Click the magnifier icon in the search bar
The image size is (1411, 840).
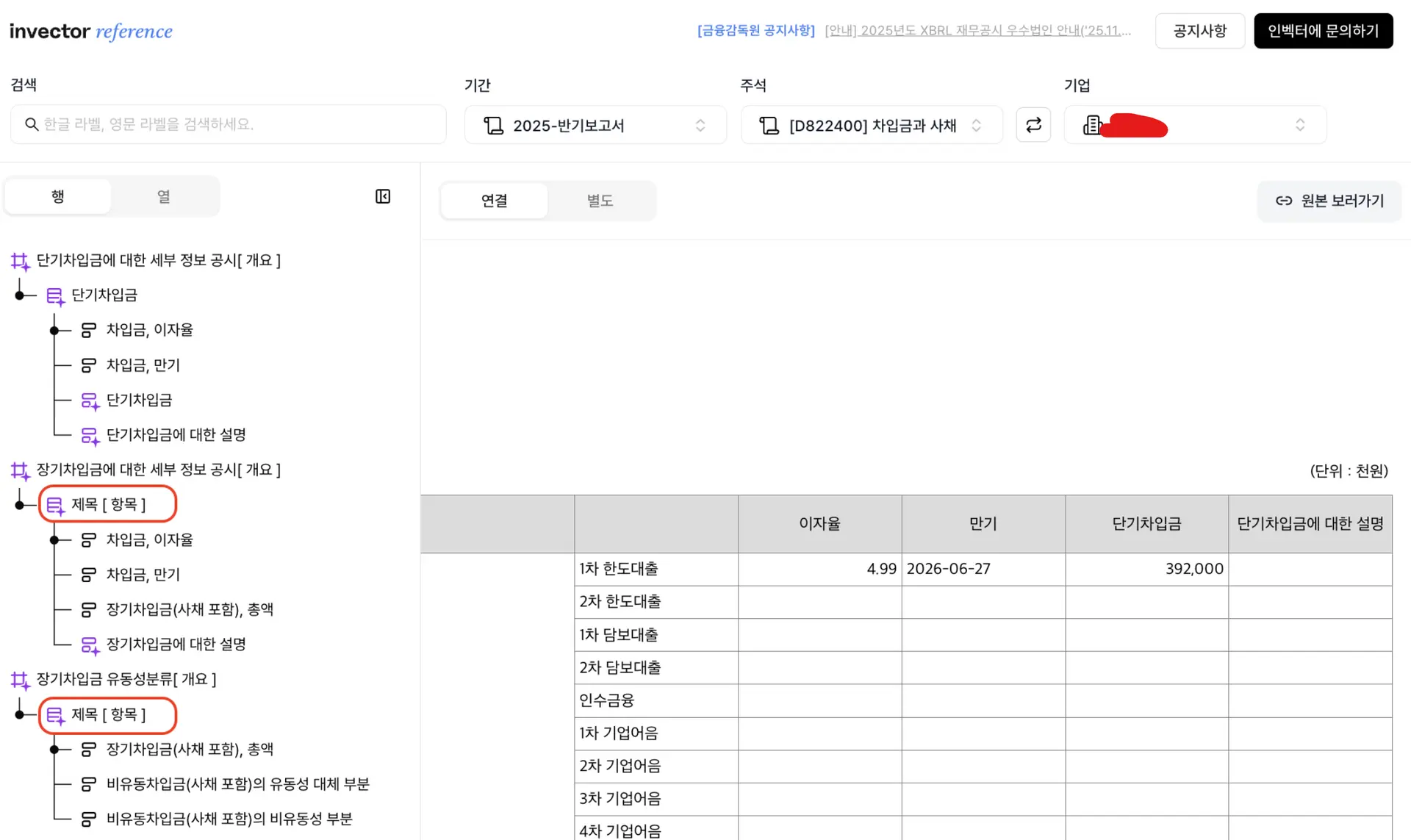[x=31, y=124]
